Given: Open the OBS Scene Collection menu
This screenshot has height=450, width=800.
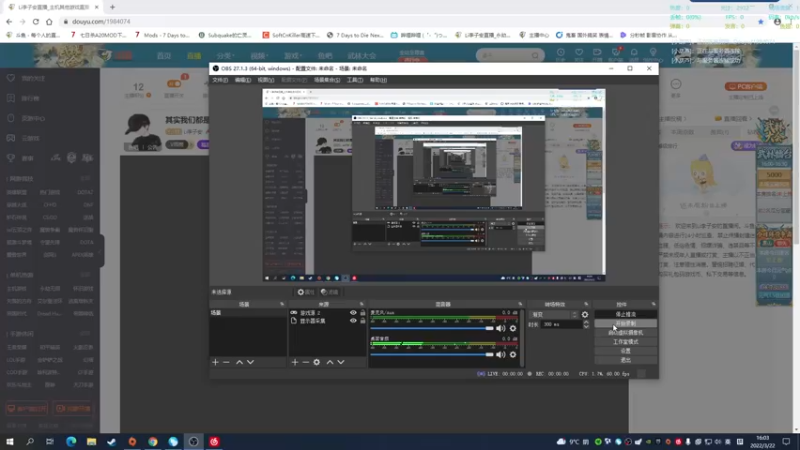Looking at the screenshot, I should [x=327, y=80].
